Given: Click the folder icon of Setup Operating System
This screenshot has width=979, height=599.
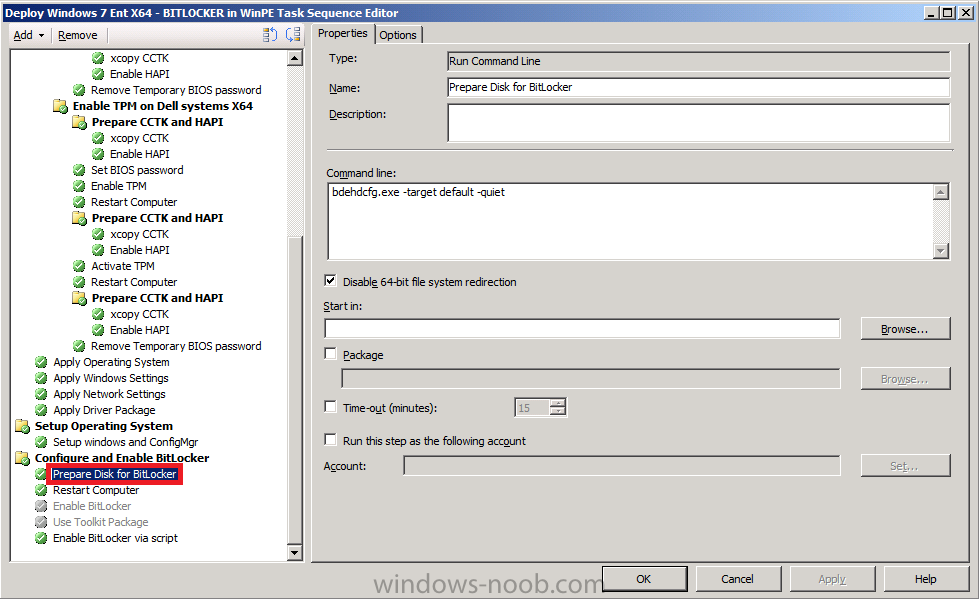Looking at the screenshot, I should point(22,426).
